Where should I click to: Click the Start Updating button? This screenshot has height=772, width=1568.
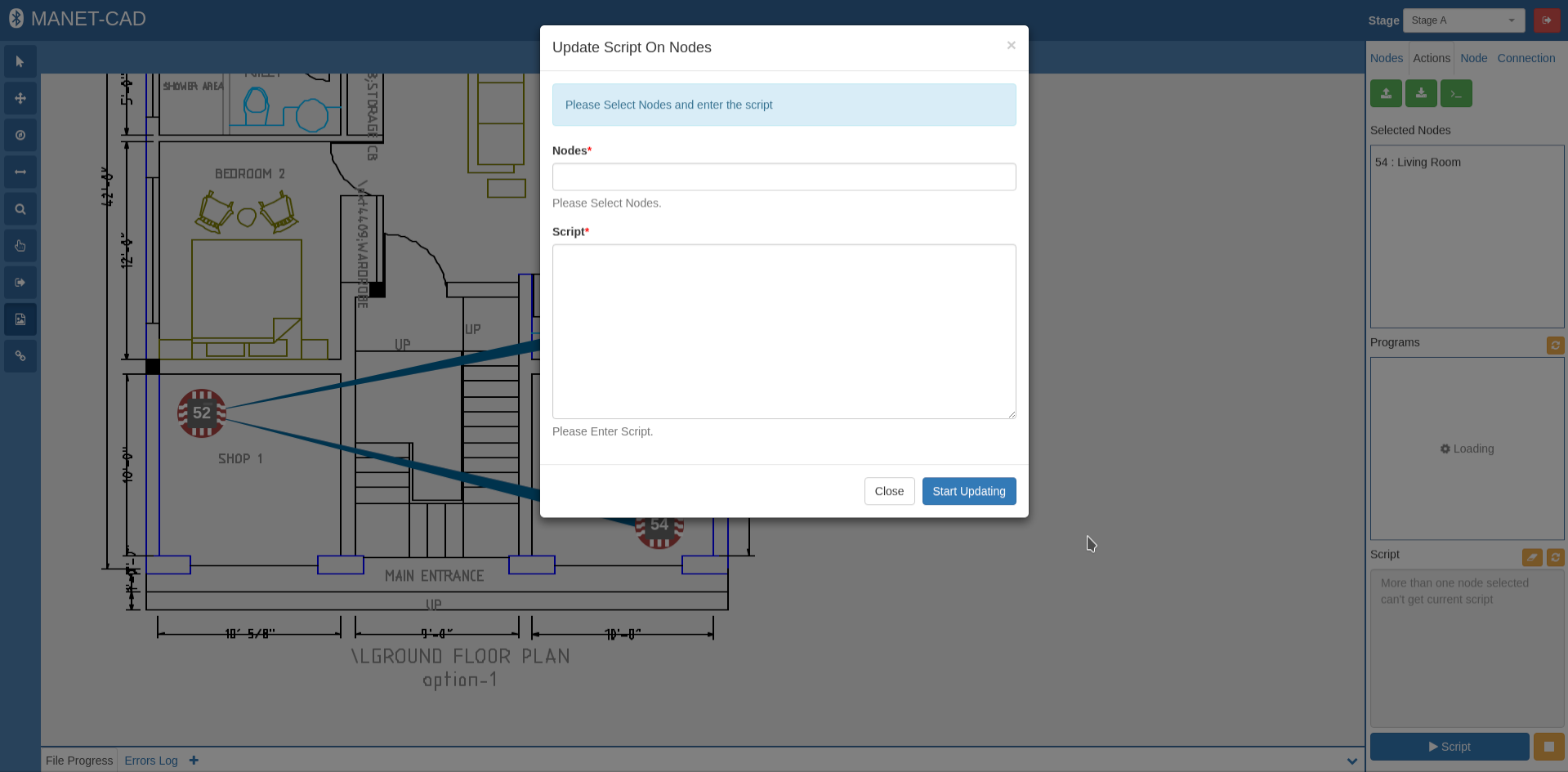[x=969, y=491]
